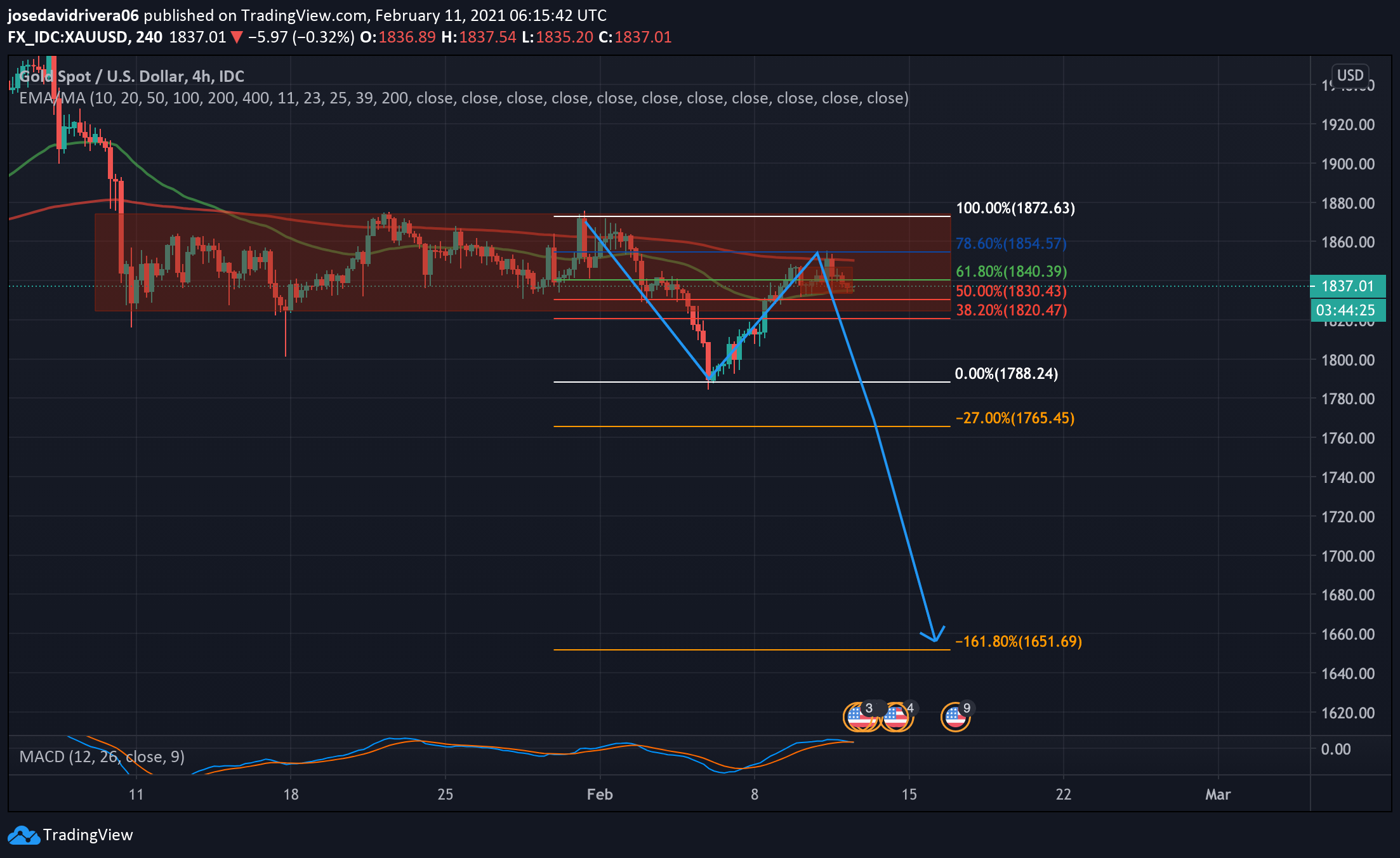This screenshot has height=858, width=1400.
Task: Select the 50.00%(1830.43) Fibonacci label
Action: (1011, 291)
